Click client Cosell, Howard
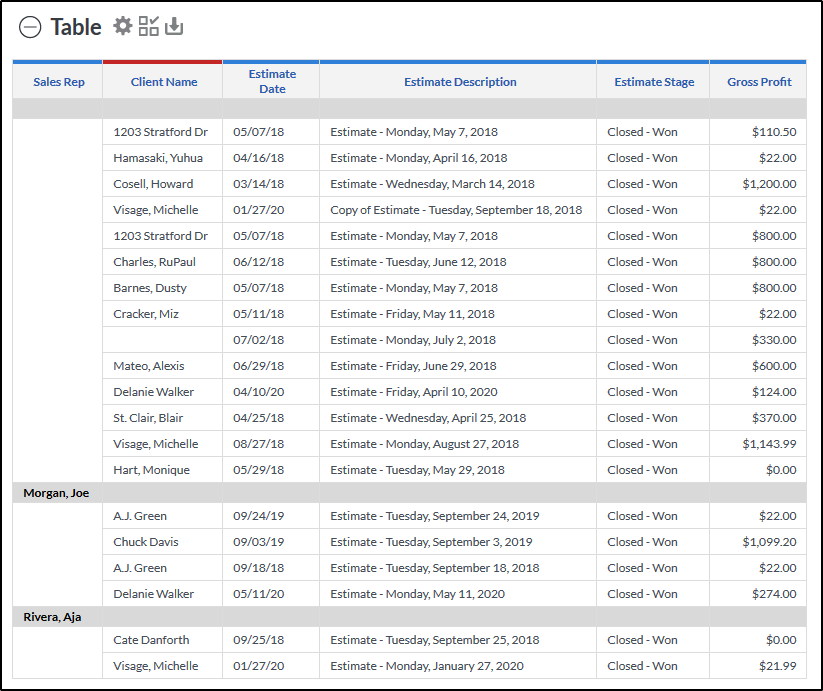823x691 pixels. click(x=153, y=184)
